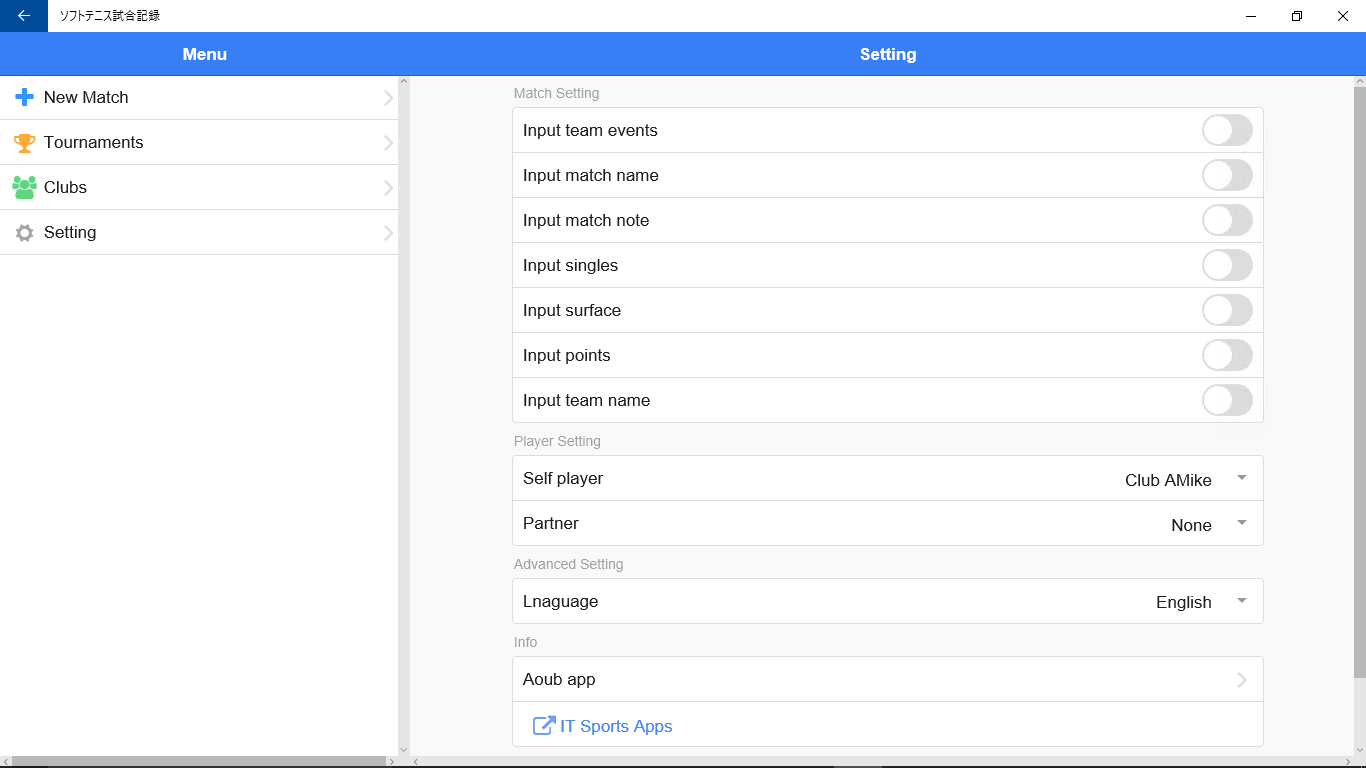Open the Self player dropdown arrow
The width and height of the screenshot is (1366, 768).
pos(1242,478)
